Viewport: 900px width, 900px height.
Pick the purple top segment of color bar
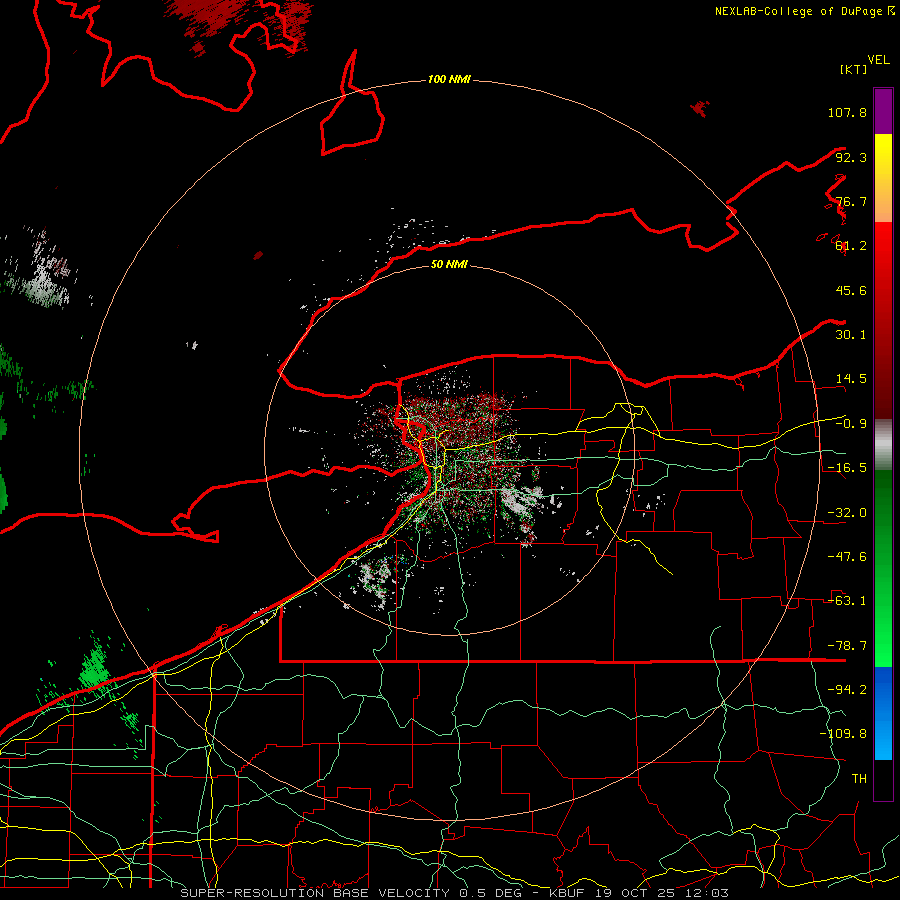tap(883, 111)
